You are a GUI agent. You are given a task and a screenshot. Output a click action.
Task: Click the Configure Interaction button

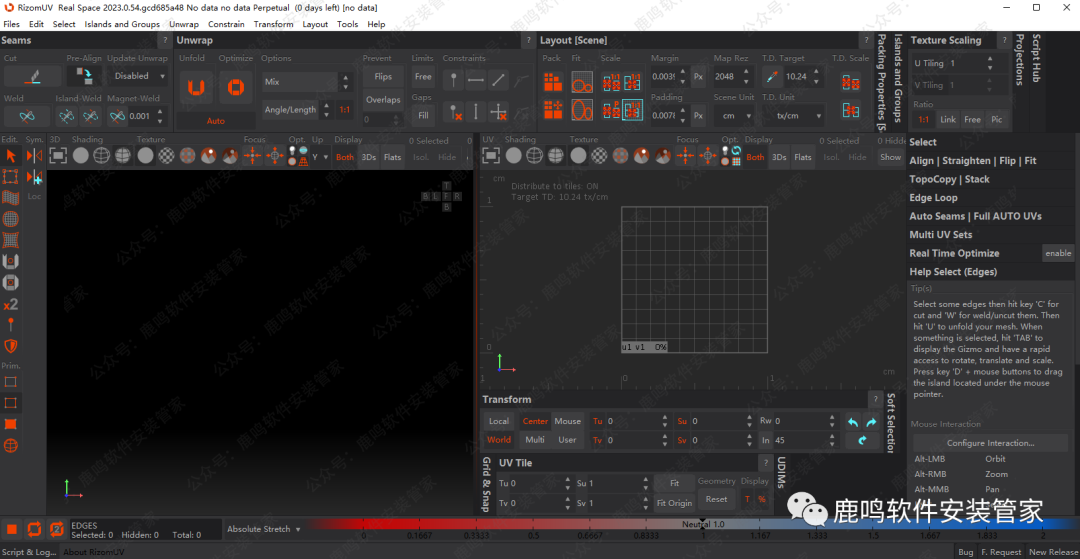coord(989,443)
